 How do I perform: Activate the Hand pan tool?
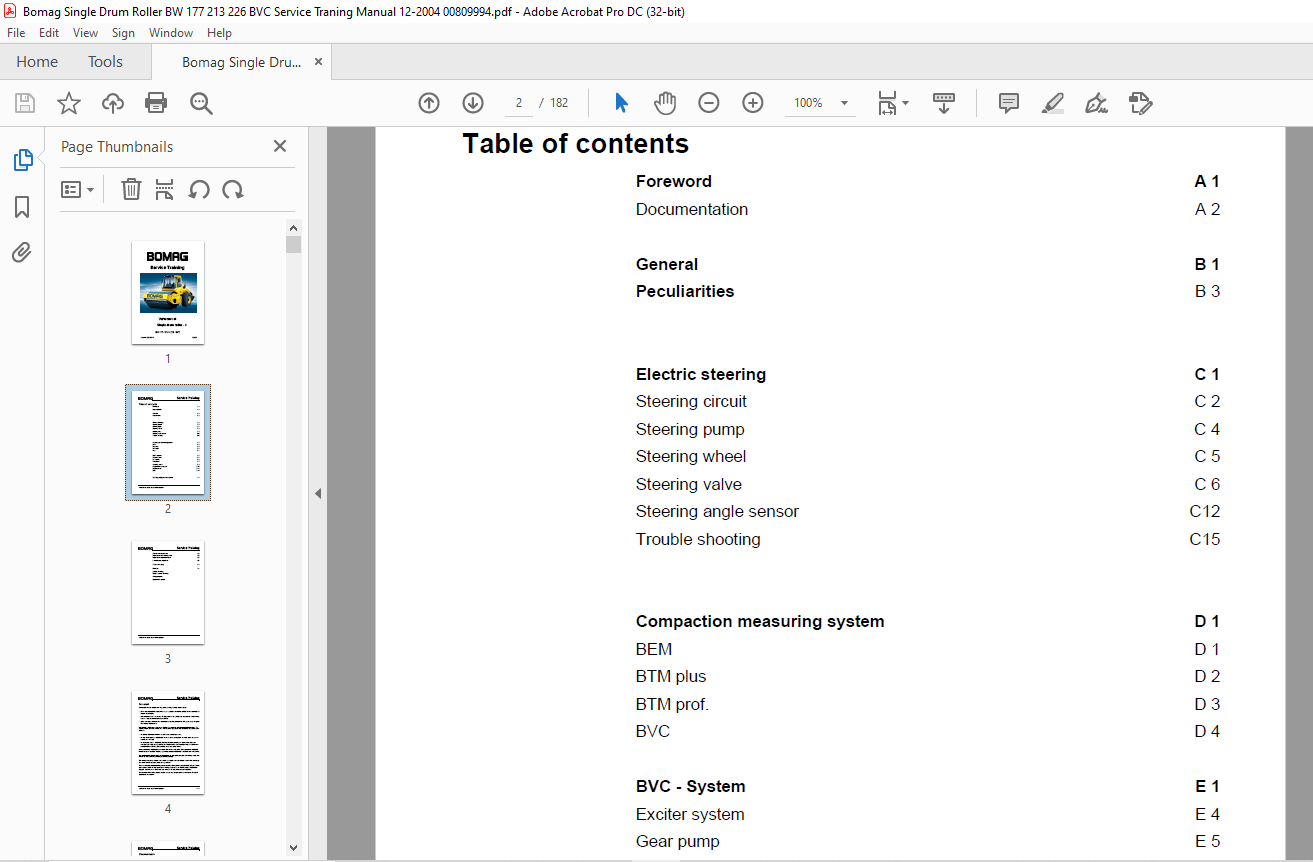[x=665, y=103]
